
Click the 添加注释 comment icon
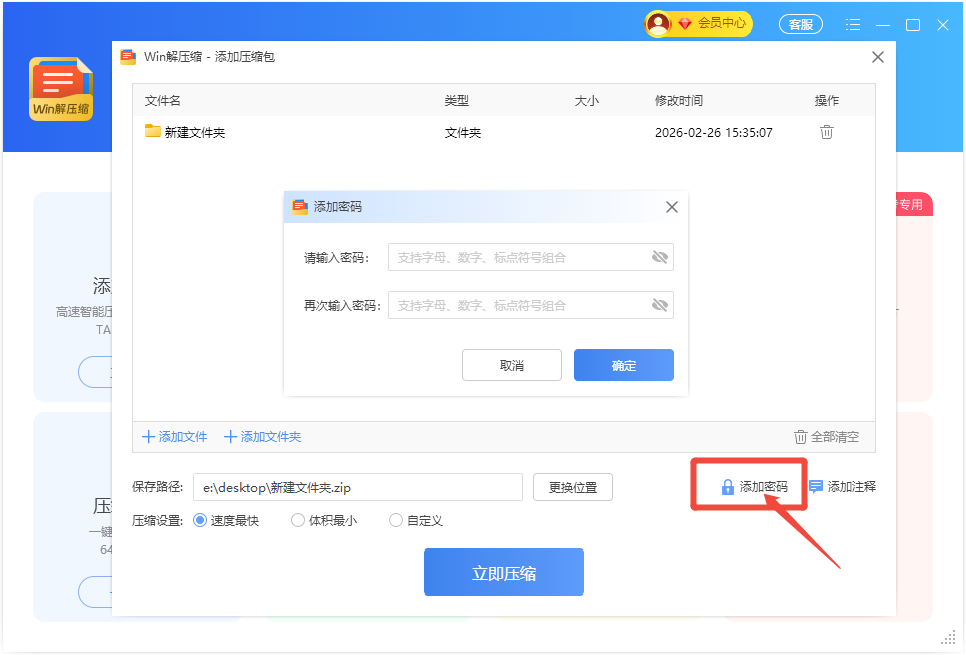pyautogui.click(x=816, y=487)
